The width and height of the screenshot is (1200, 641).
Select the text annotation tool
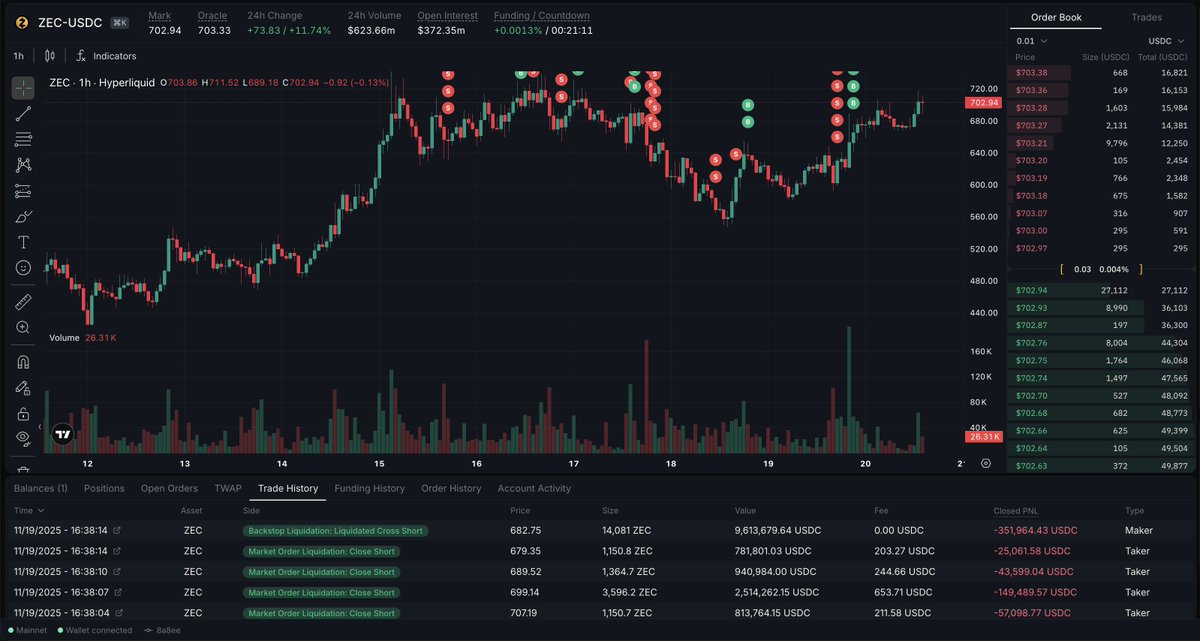click(21, 241)
